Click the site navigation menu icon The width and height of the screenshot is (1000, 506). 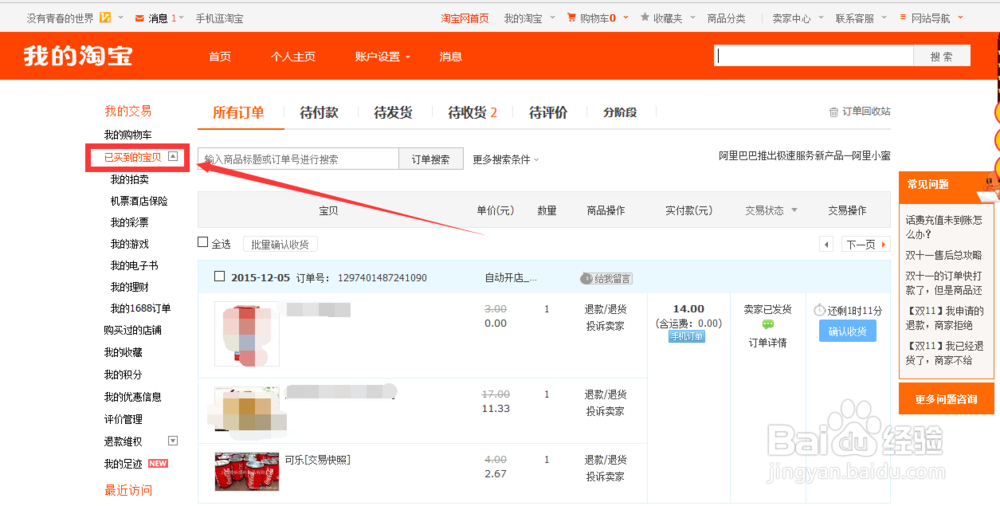902,17
